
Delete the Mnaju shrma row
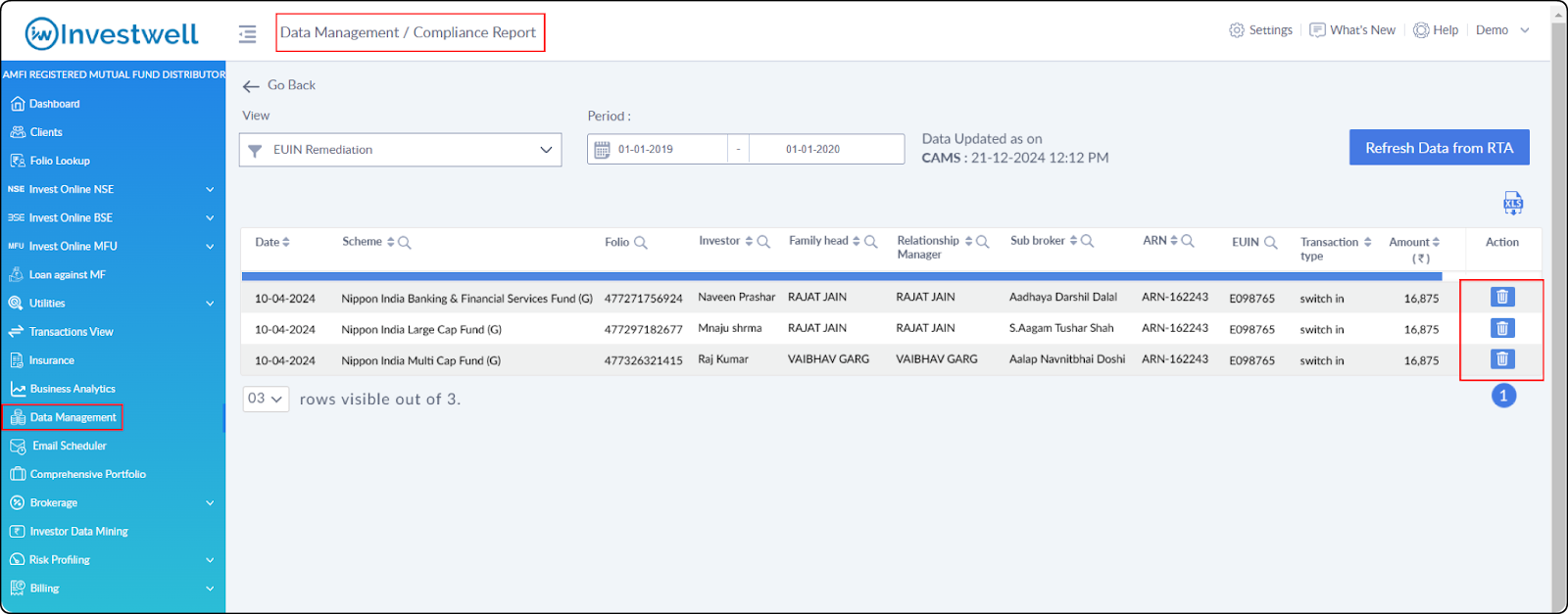[1502, 328]
